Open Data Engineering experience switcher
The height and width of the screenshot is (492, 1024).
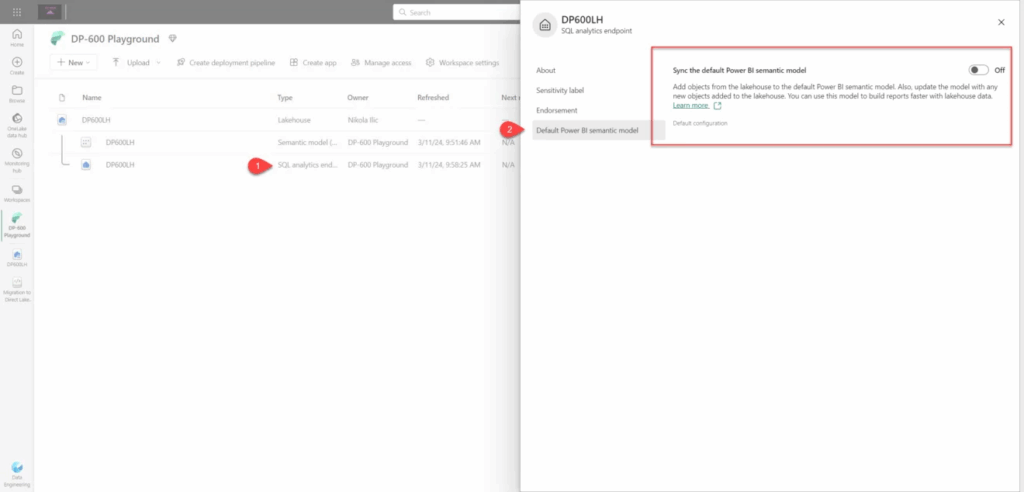17,474
